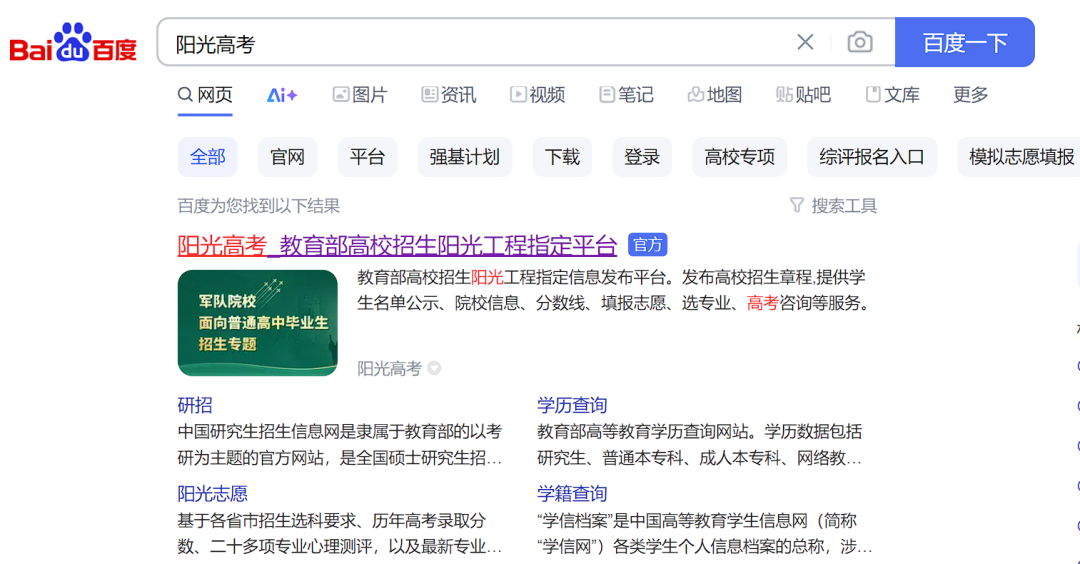Open the 地图 map tab
1080x564 pixels.
click(x=714, y=95)
